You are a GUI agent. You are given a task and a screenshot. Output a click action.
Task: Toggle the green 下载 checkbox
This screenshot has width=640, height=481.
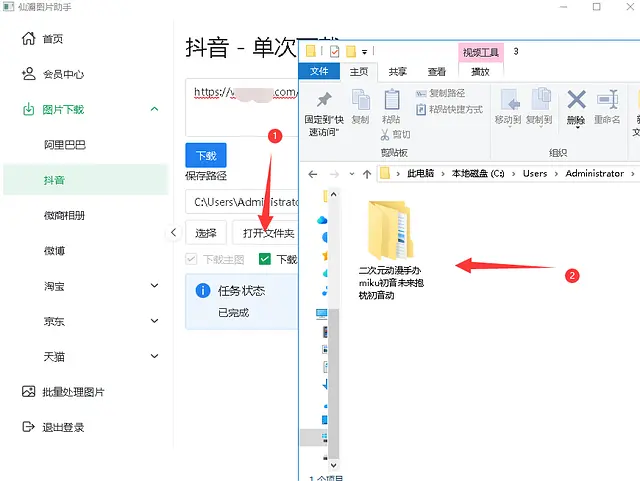(x=265, y=259)
